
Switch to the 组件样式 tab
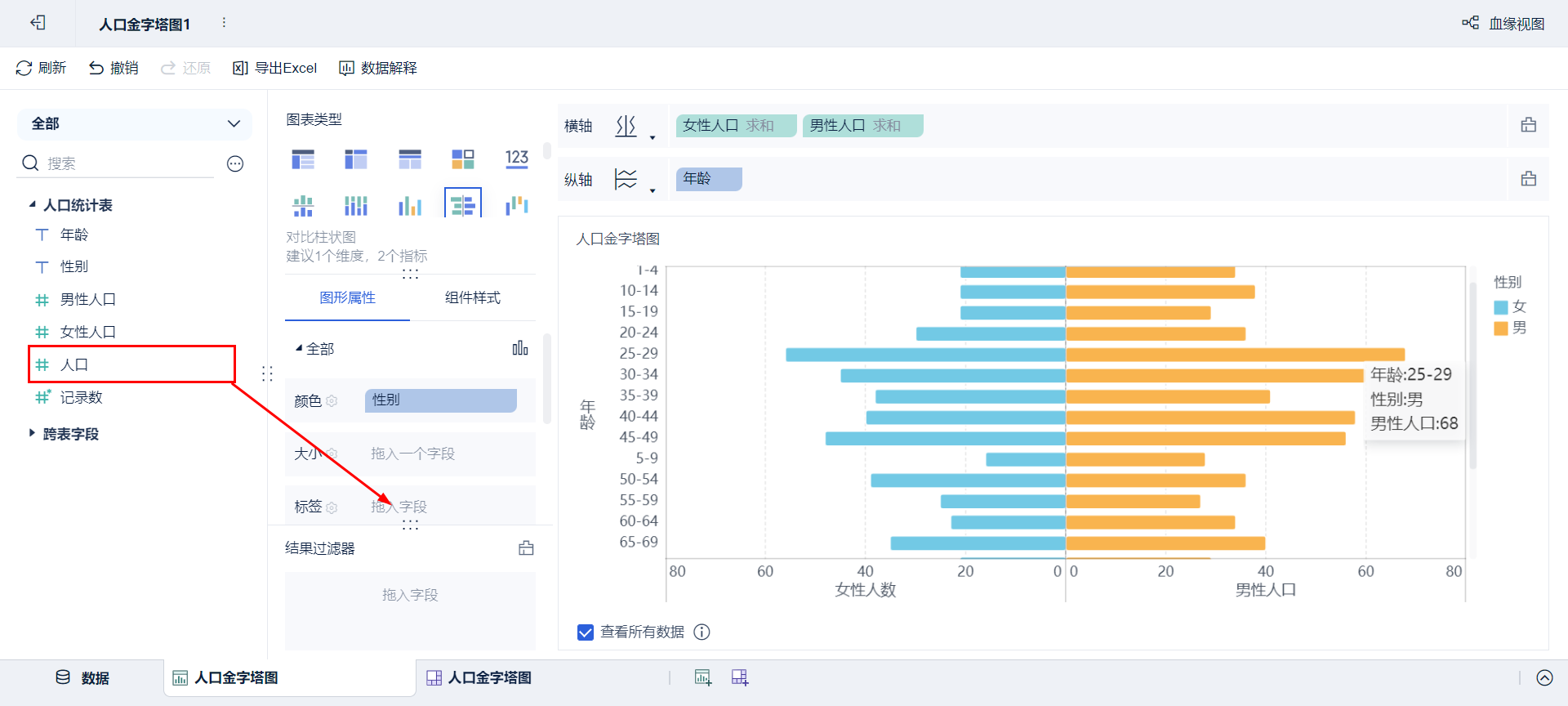point(472,297)
